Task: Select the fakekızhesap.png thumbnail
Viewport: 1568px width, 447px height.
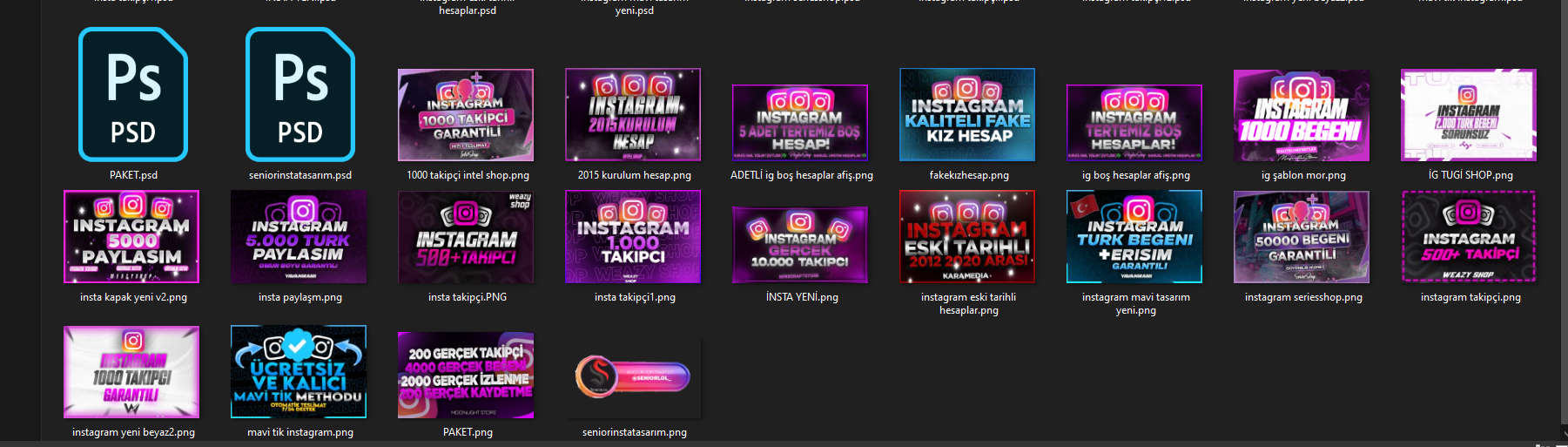Action: (x=967, y=115)
